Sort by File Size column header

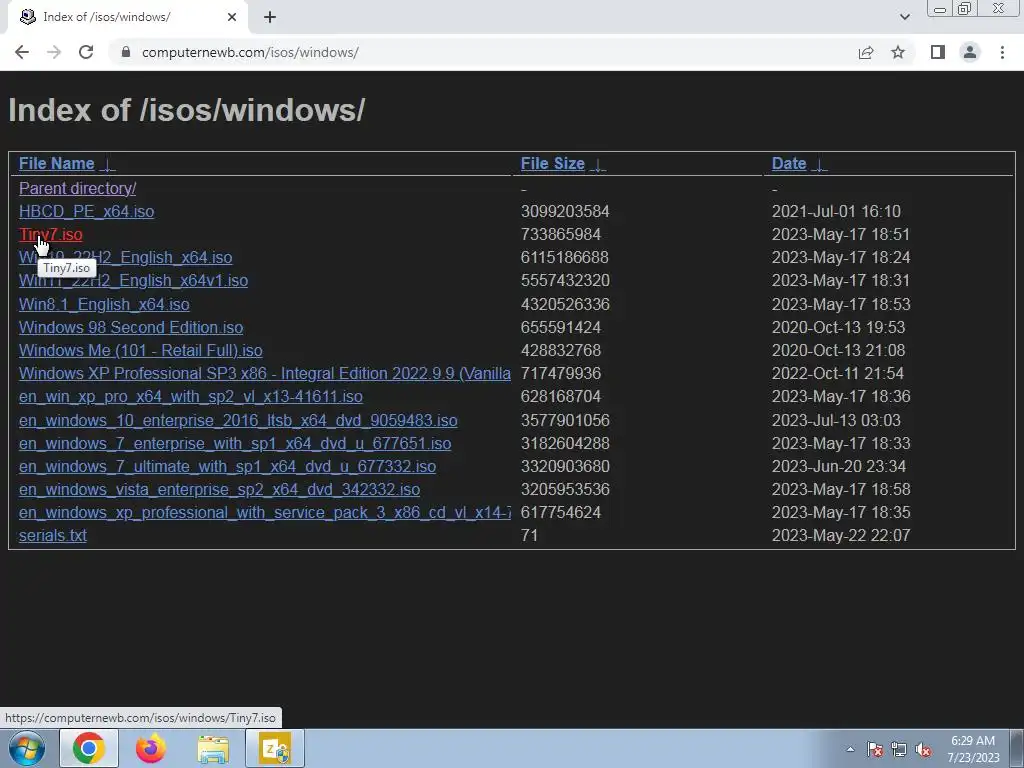coord(552,163)
